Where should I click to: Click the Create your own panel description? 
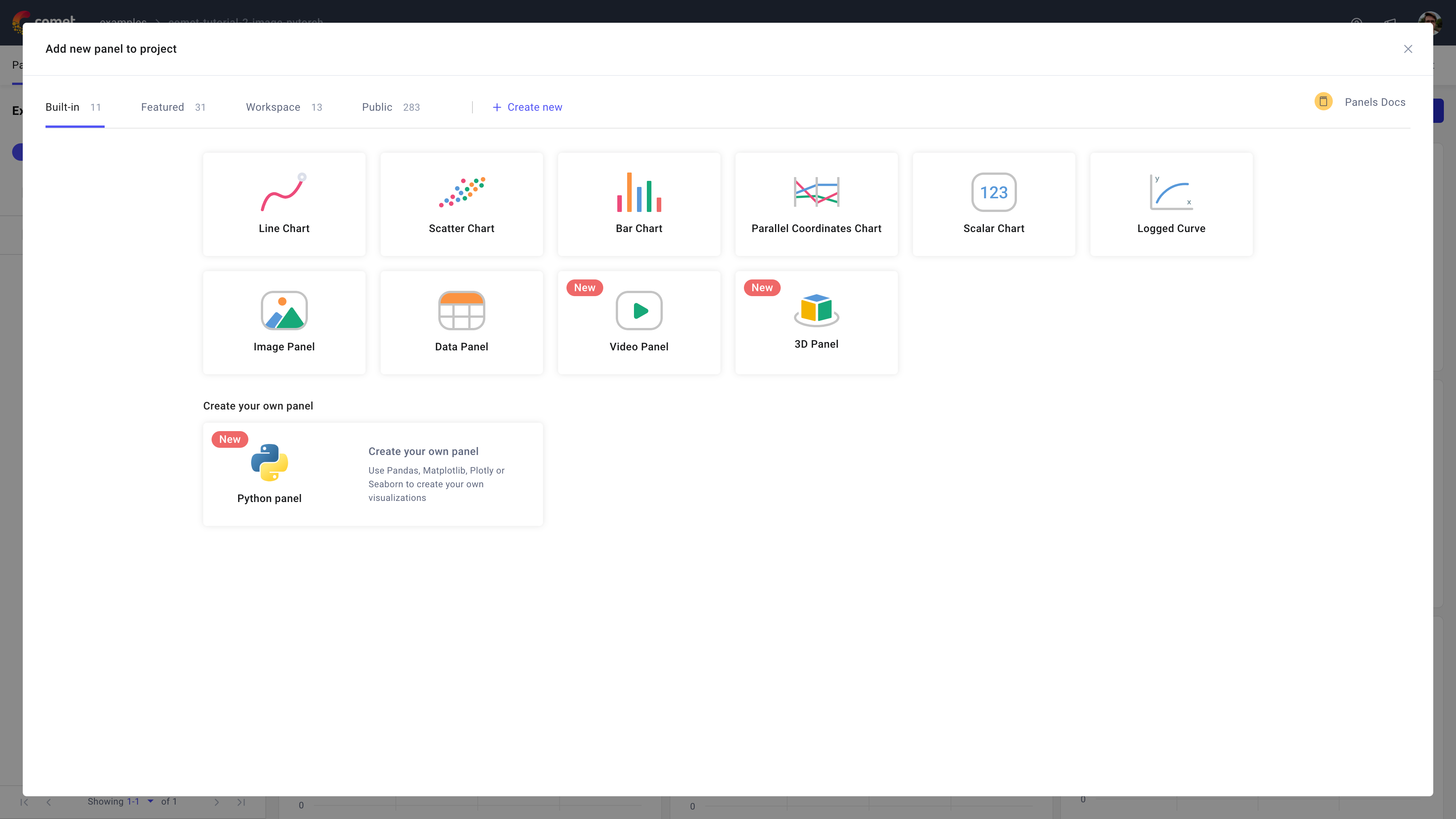click(x=436, y=484)
